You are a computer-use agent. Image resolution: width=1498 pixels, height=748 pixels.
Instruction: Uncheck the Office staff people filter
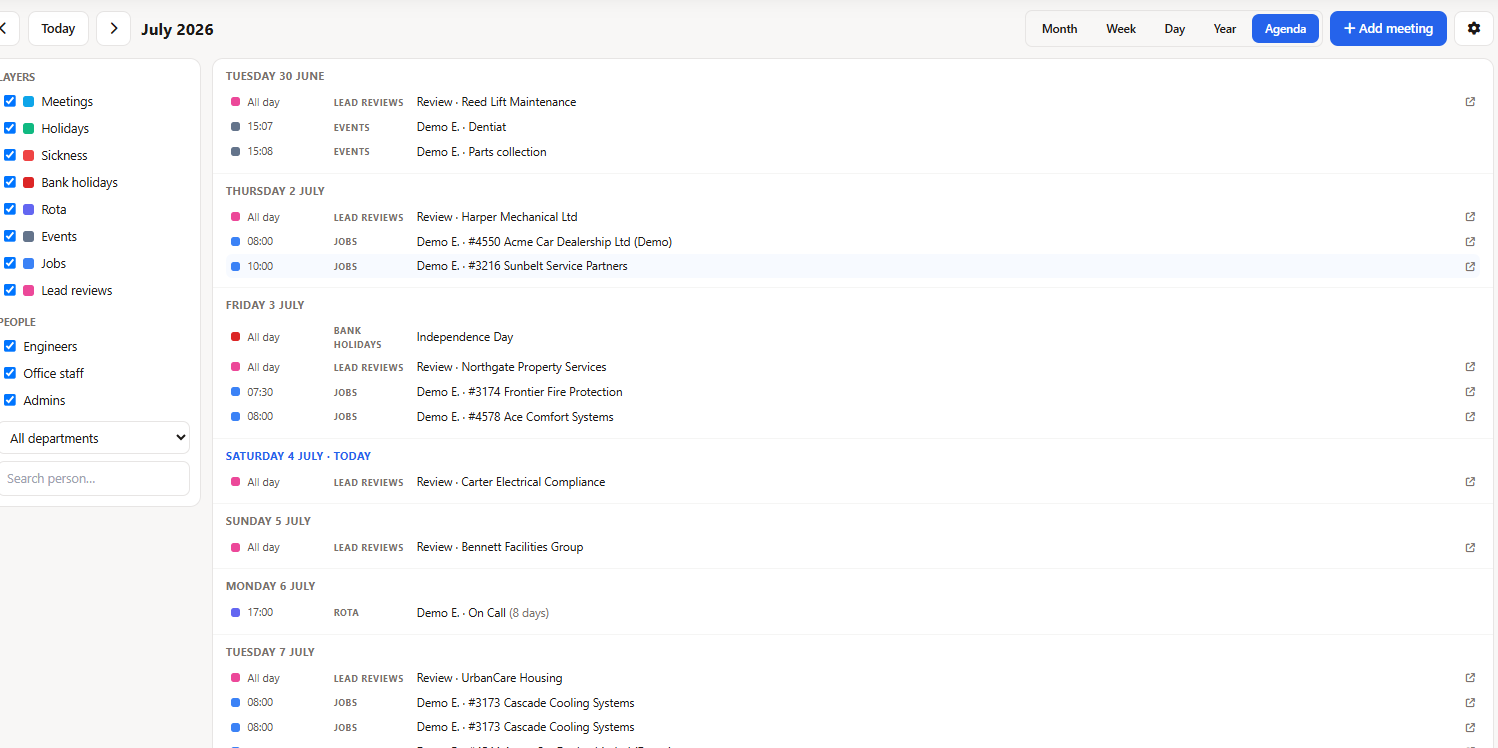10,373
